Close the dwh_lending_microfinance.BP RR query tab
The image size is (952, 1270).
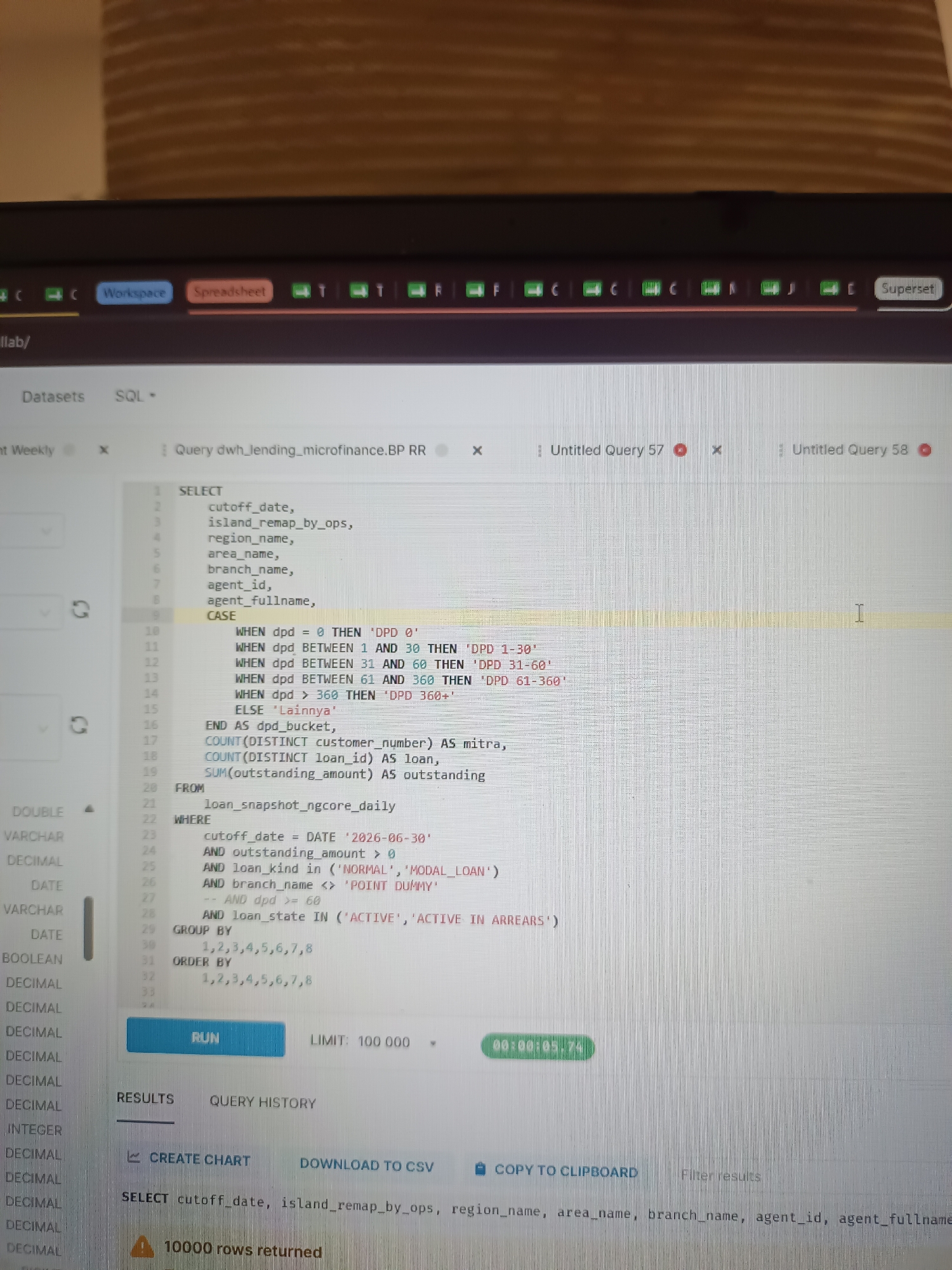coord(477,450)
